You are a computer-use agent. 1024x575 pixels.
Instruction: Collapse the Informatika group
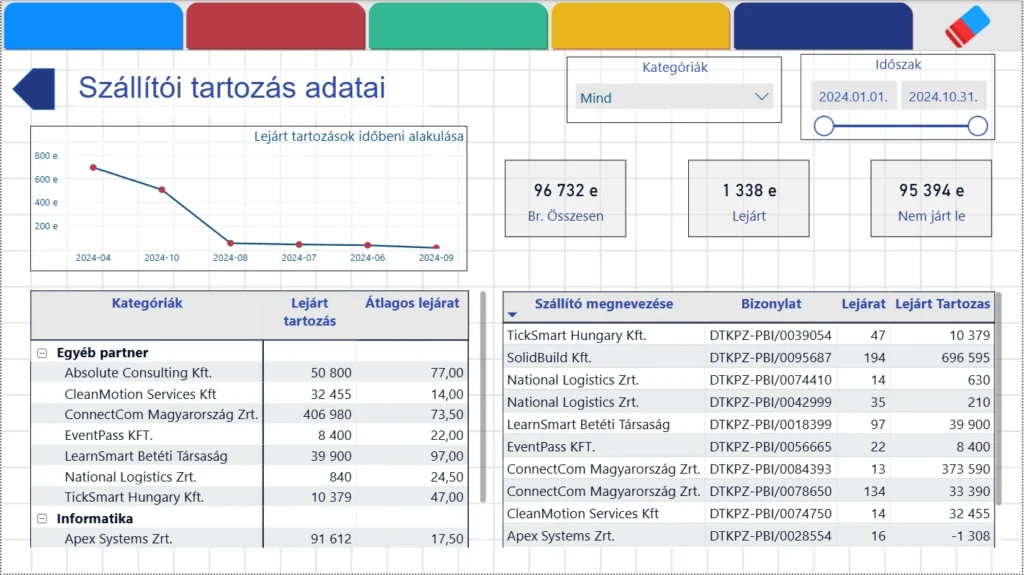[42, 519]
